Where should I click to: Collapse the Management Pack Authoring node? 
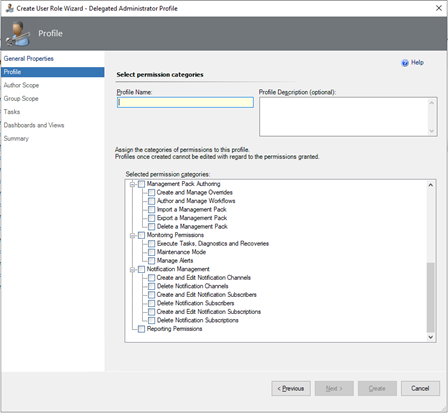pyautogui.click(x=132, y=184)
